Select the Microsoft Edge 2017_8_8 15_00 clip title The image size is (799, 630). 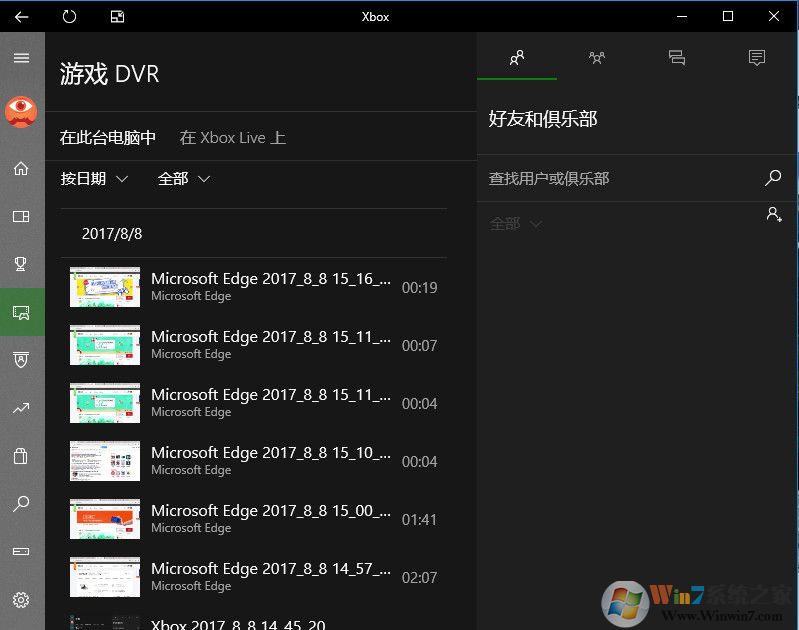pyautogui.click(x=271, y=511)
